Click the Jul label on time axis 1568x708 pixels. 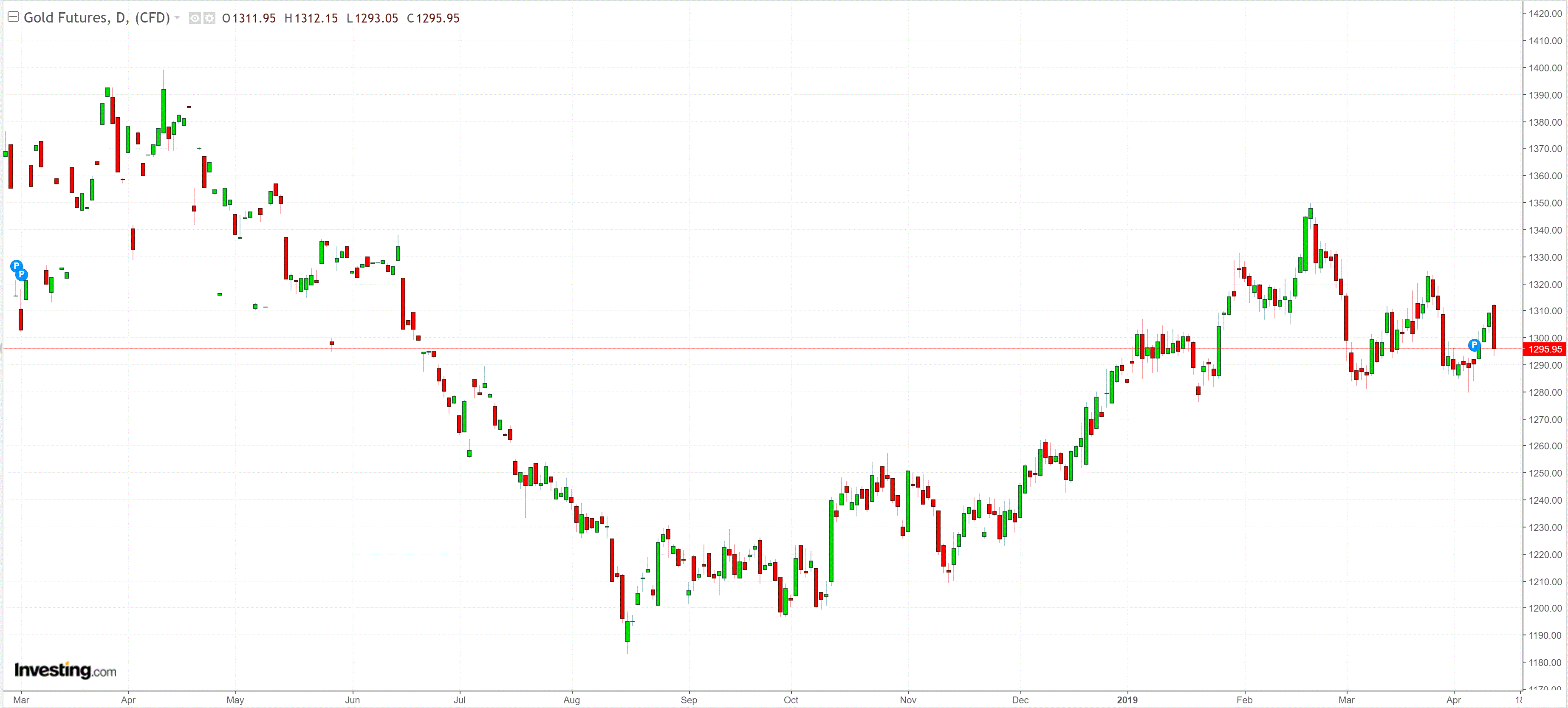click(x=460, y=700)
